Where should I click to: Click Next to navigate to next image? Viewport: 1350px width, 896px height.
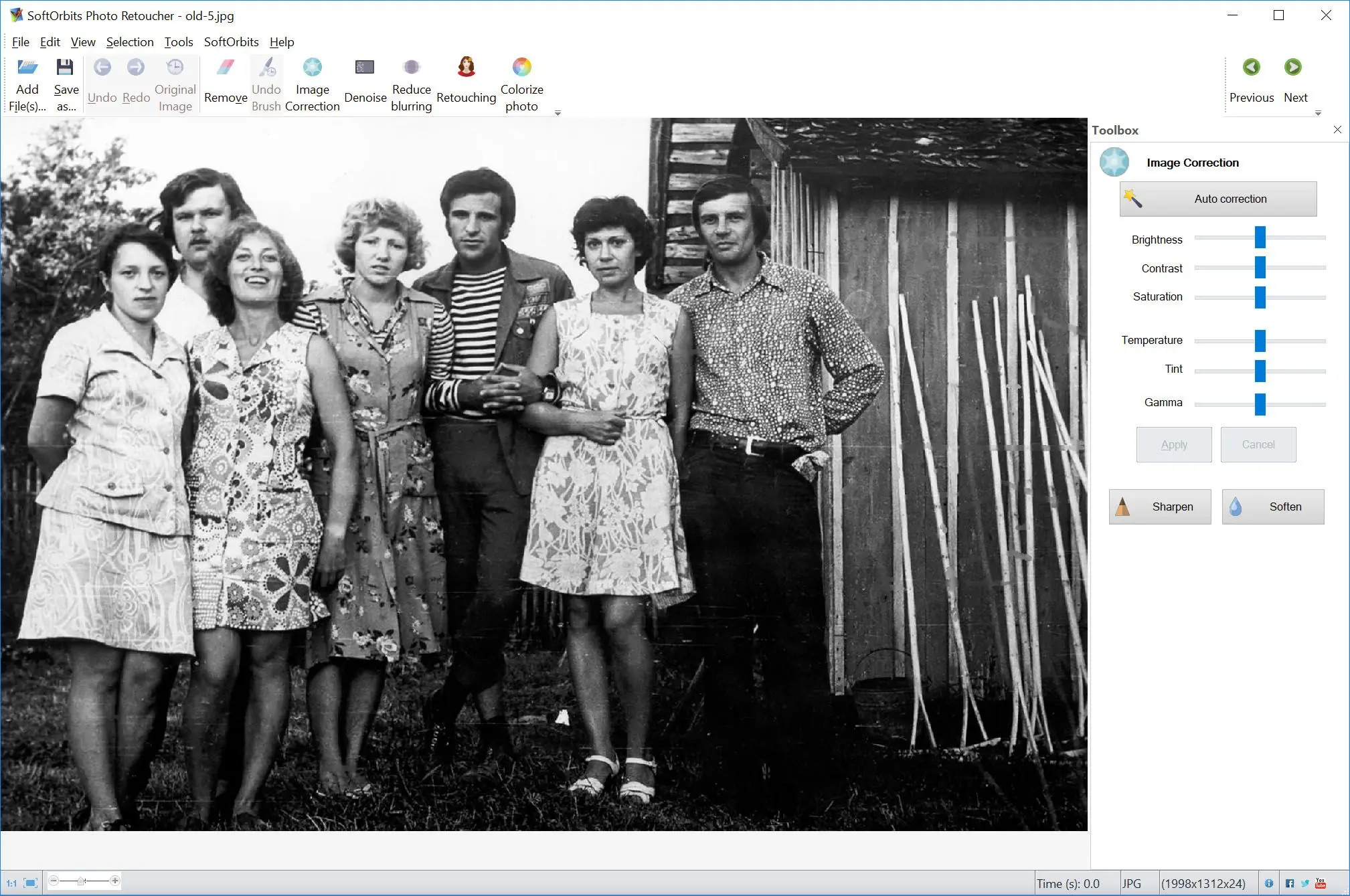[x=1296, y=80]
